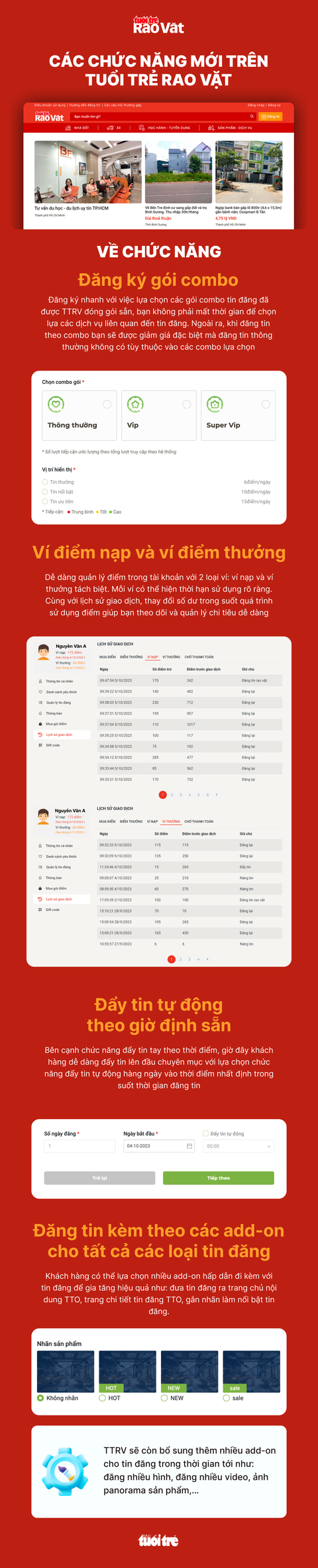The image size is (318, 1568).
Task: Open the Điều khoản sử dụng link
Action: [x=50, y=105]
